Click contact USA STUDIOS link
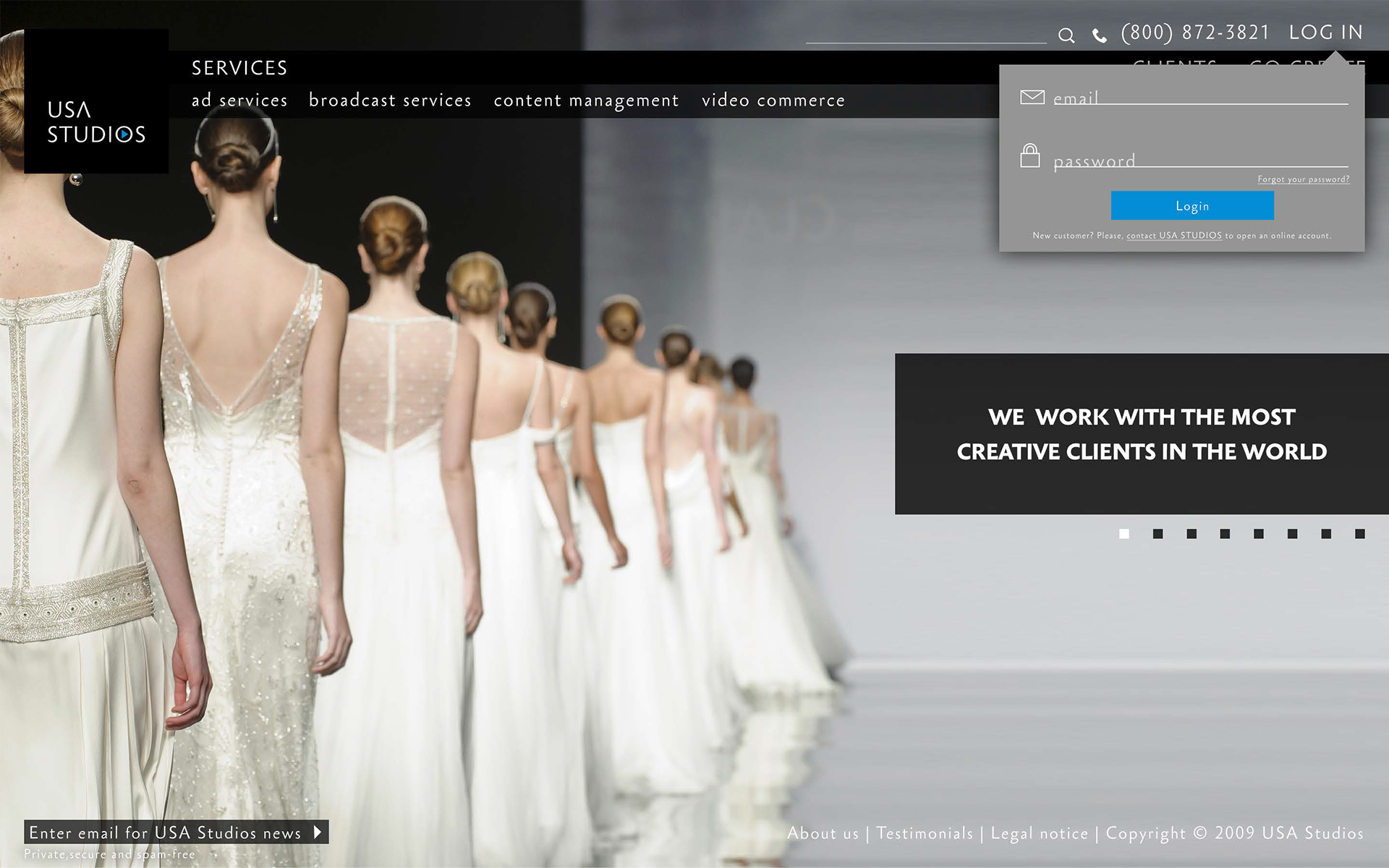Viewport: 1389px width, 868px height. coord(1173,236)
